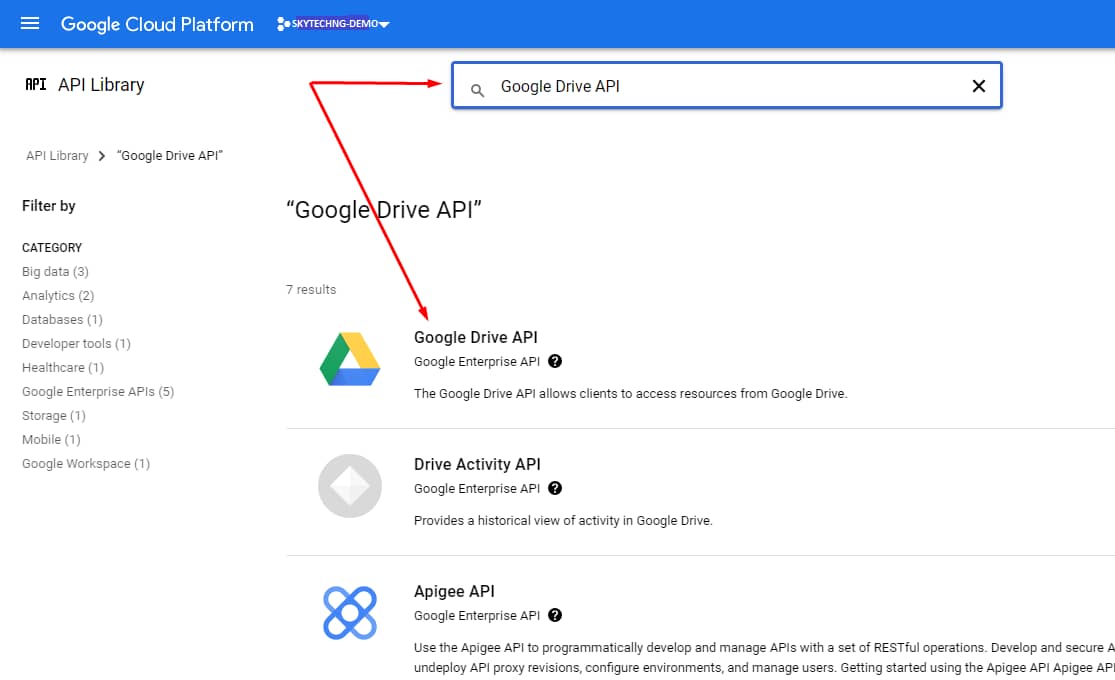Open the hamburger navigation menu
This screenshot has height=680, width=1115.
30,23
